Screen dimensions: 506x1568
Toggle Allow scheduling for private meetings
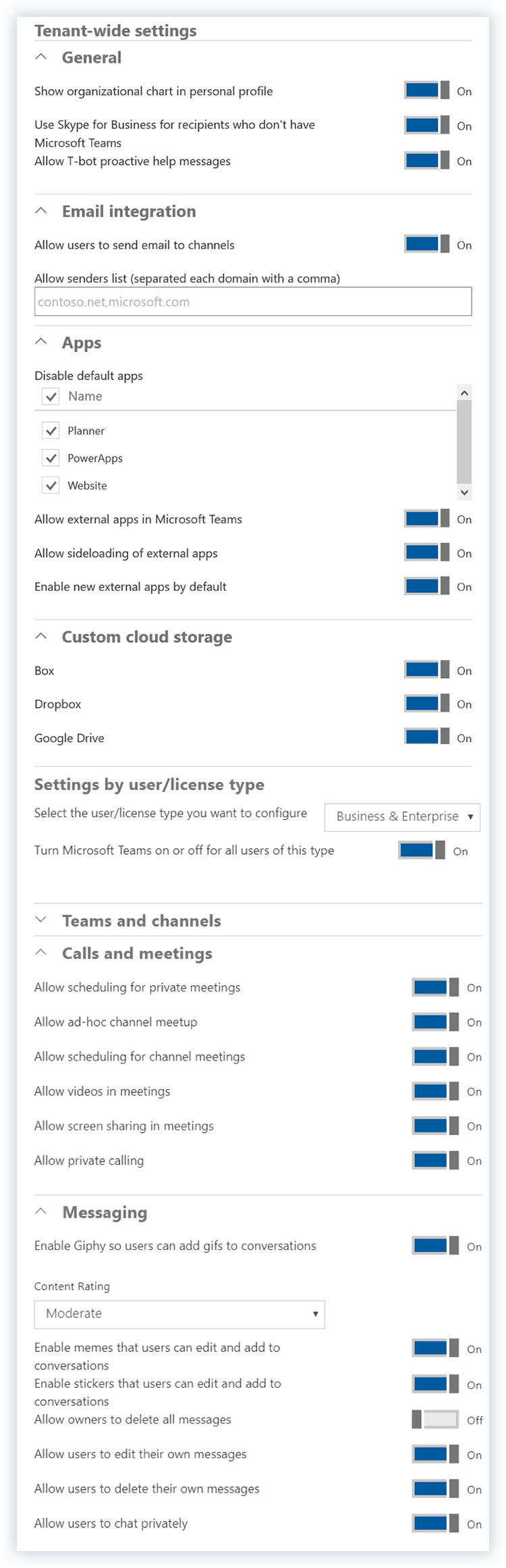click(436, 987)
